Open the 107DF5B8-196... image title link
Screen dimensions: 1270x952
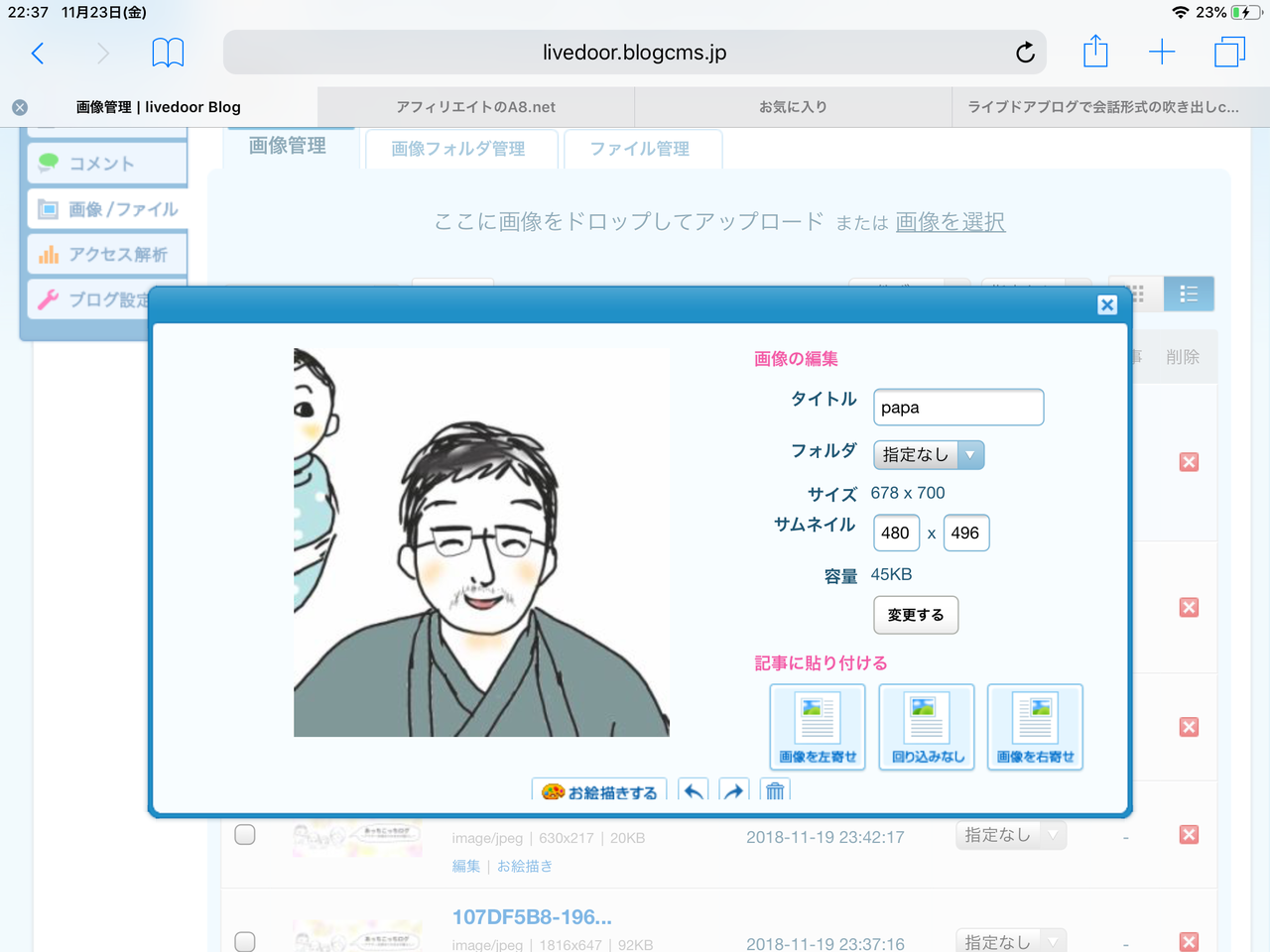point(532,917)
